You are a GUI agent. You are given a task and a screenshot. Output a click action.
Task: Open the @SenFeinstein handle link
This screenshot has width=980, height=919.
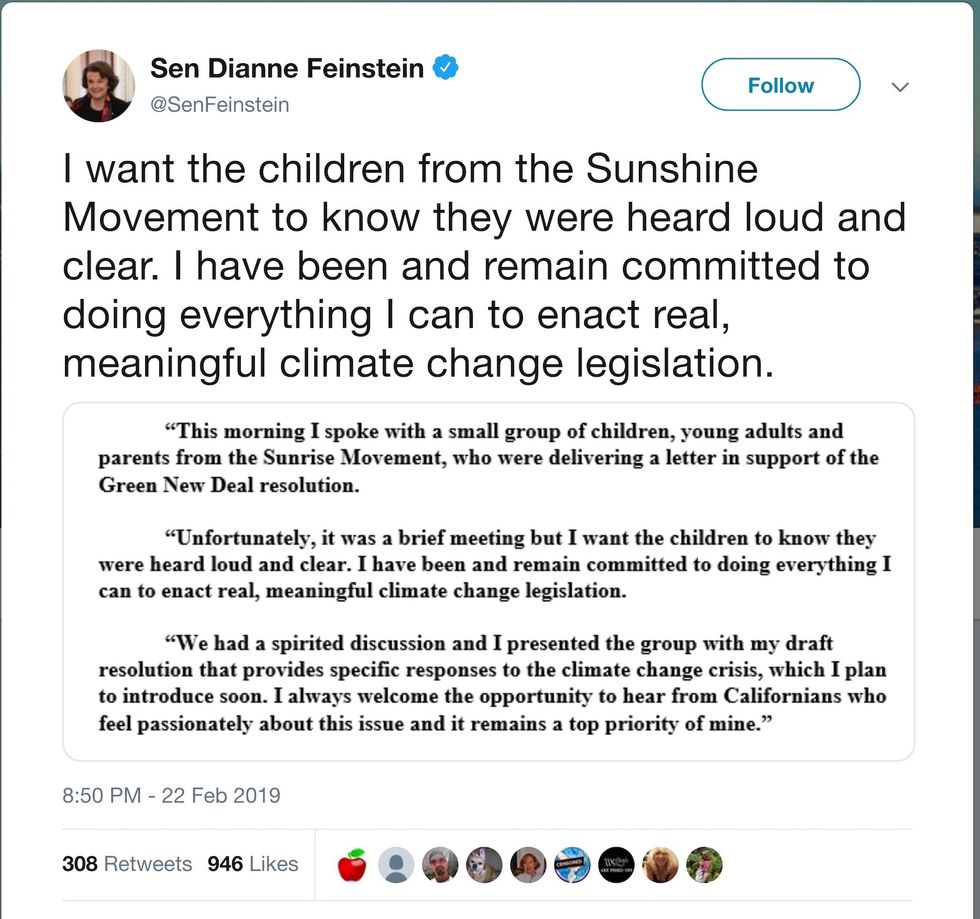coord(219,103)
